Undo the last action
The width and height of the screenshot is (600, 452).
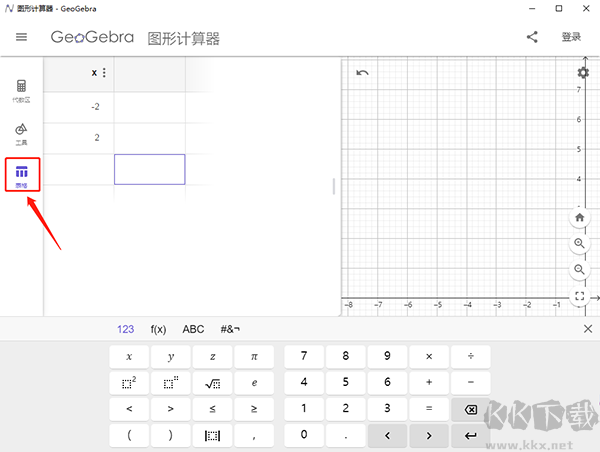click(362, 73)
